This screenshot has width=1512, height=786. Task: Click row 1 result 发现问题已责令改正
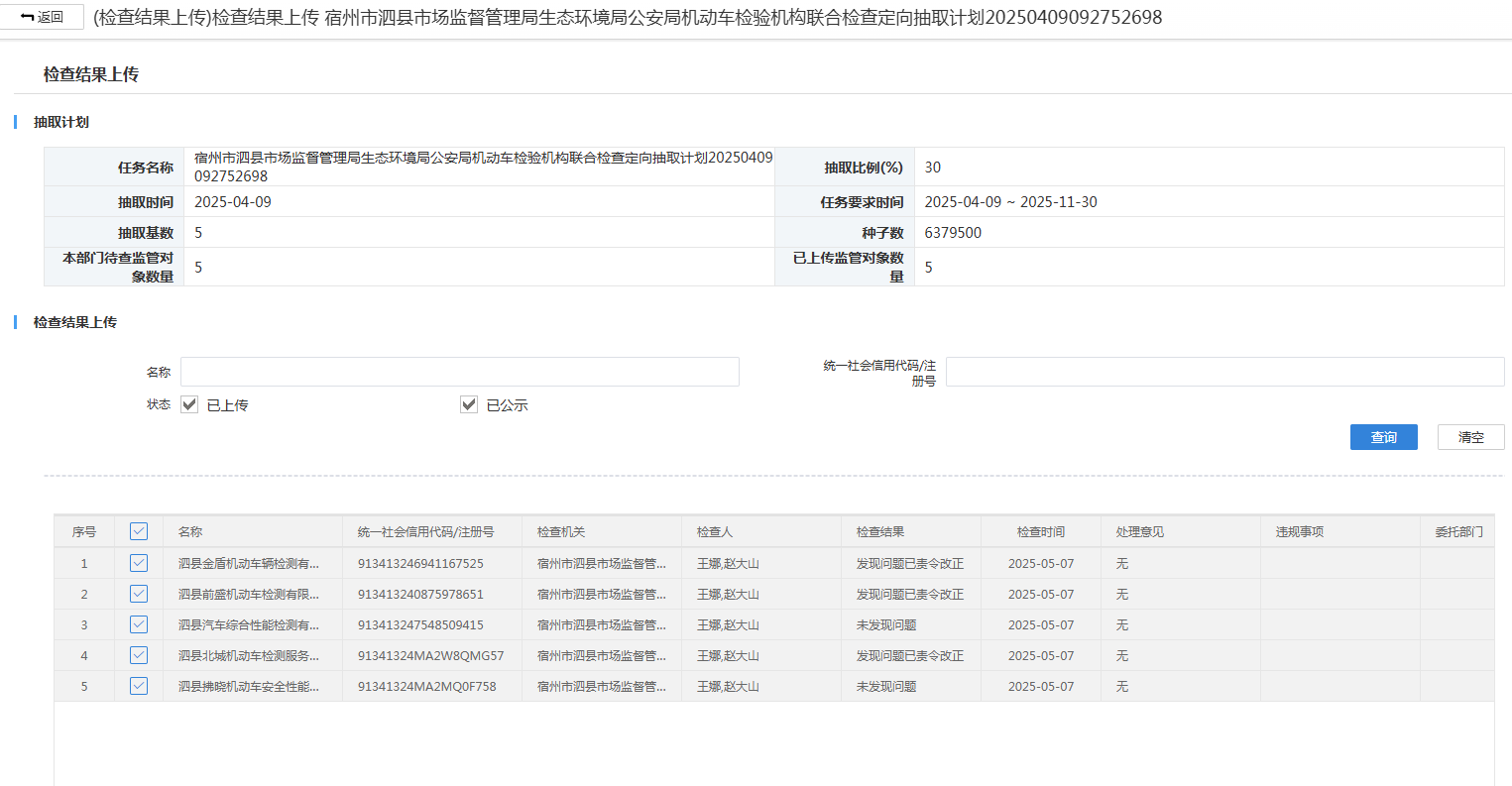point(910,563)
